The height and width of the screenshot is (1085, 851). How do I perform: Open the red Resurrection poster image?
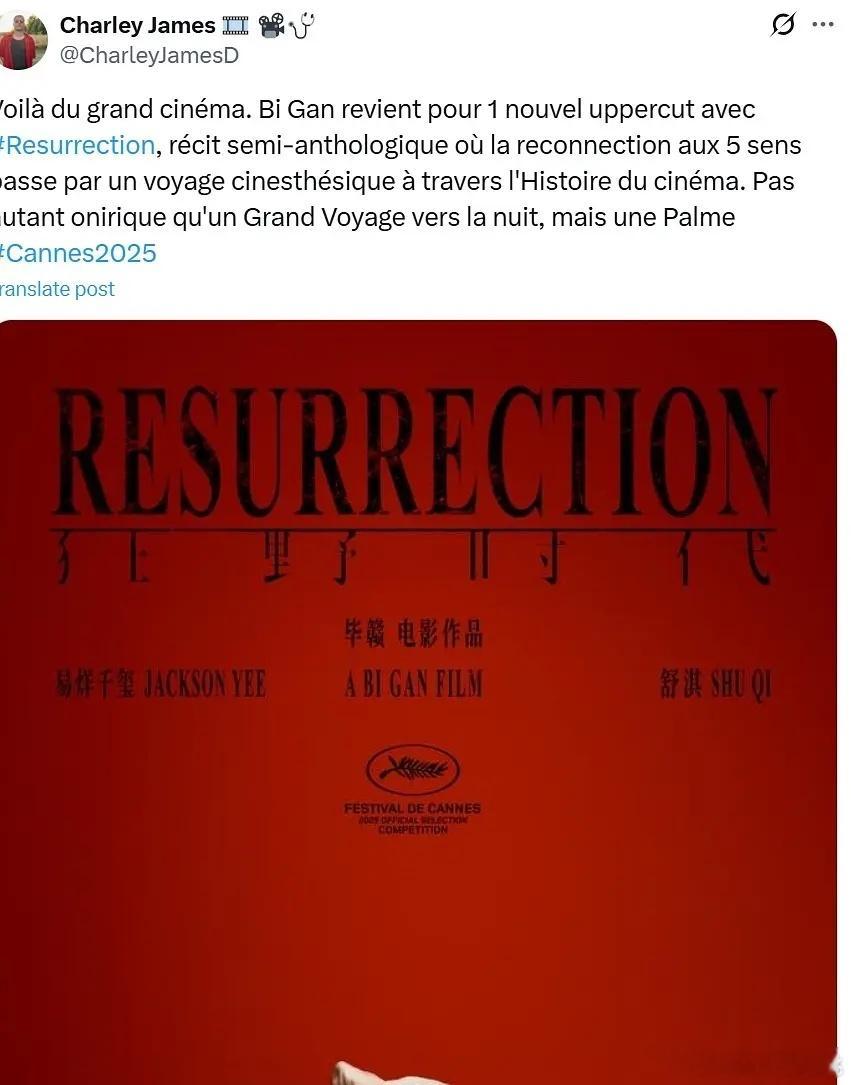(x=418, y=702)
